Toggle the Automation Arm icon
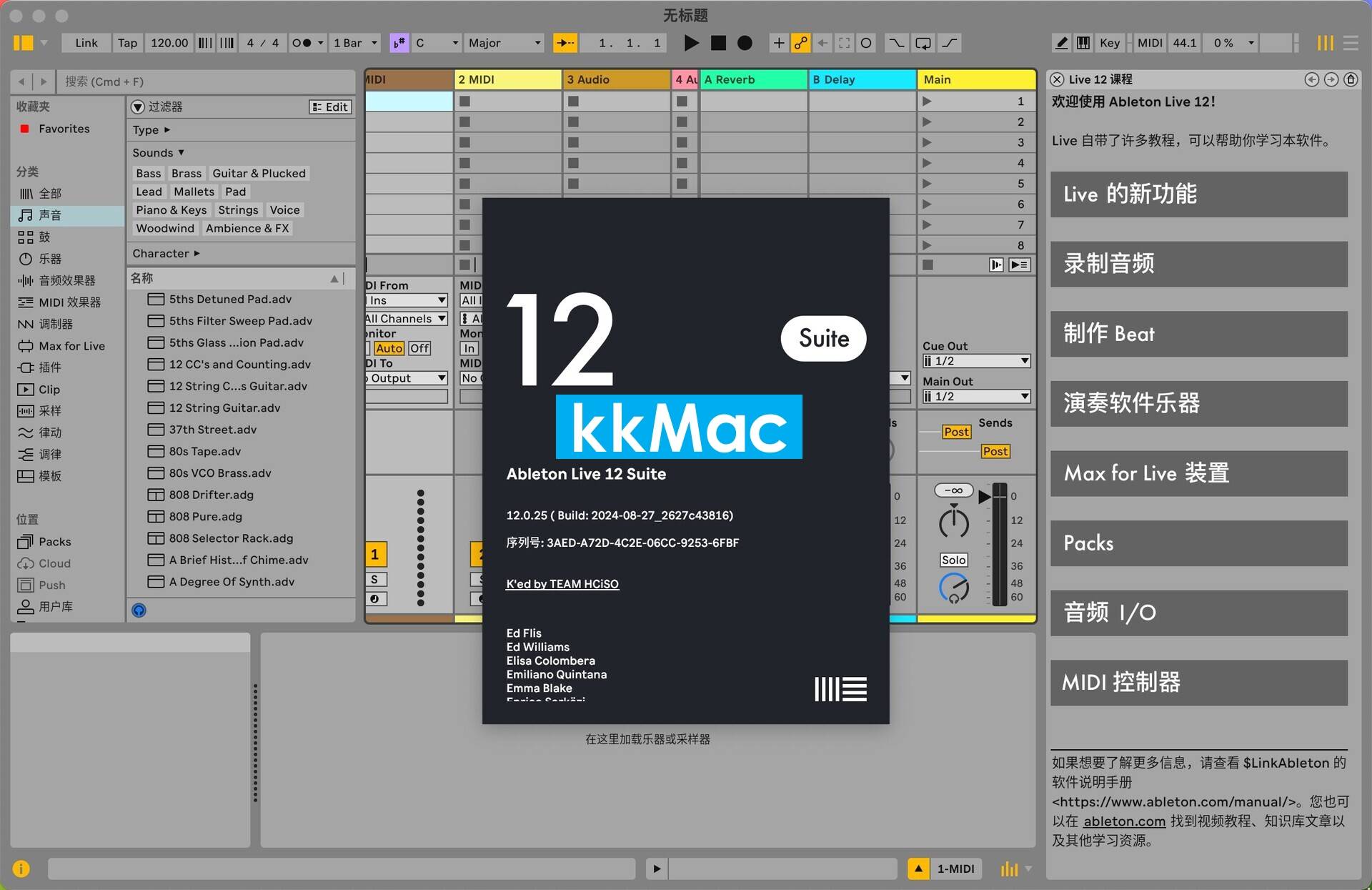 pyautogui.click(x=801, y=43)
